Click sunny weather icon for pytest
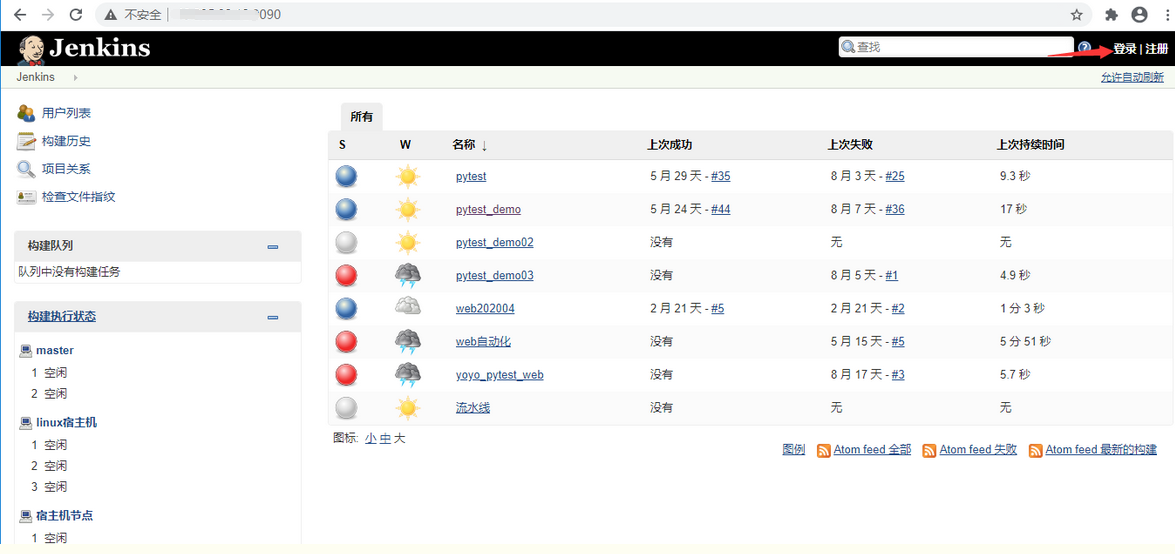This screenshot has height=554, width=1175. tap(408, 176)
